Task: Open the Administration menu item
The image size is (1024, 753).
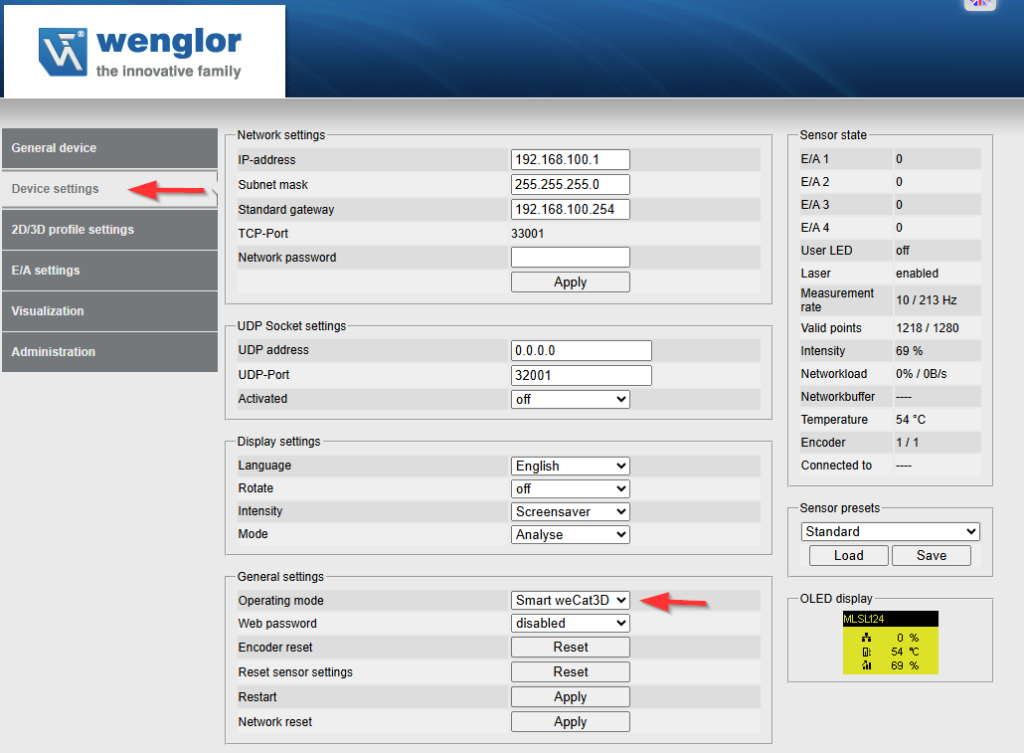Action: point(109,352)
